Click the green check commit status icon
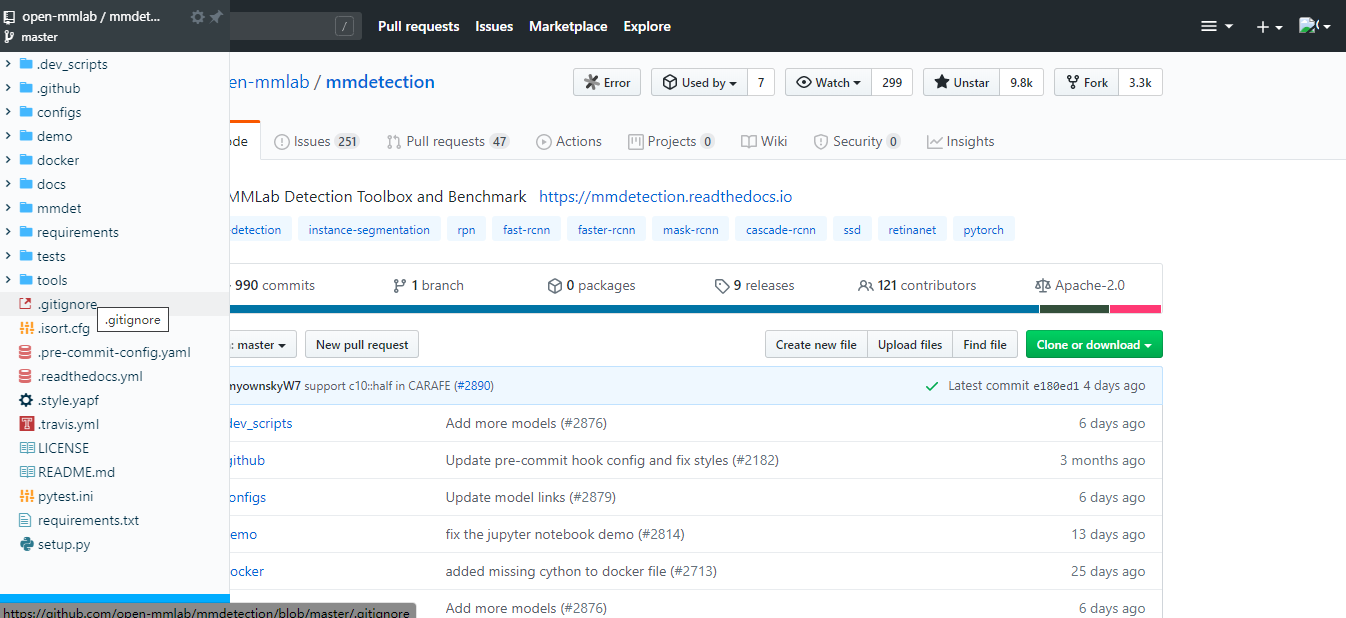 [x=932, y=386]
